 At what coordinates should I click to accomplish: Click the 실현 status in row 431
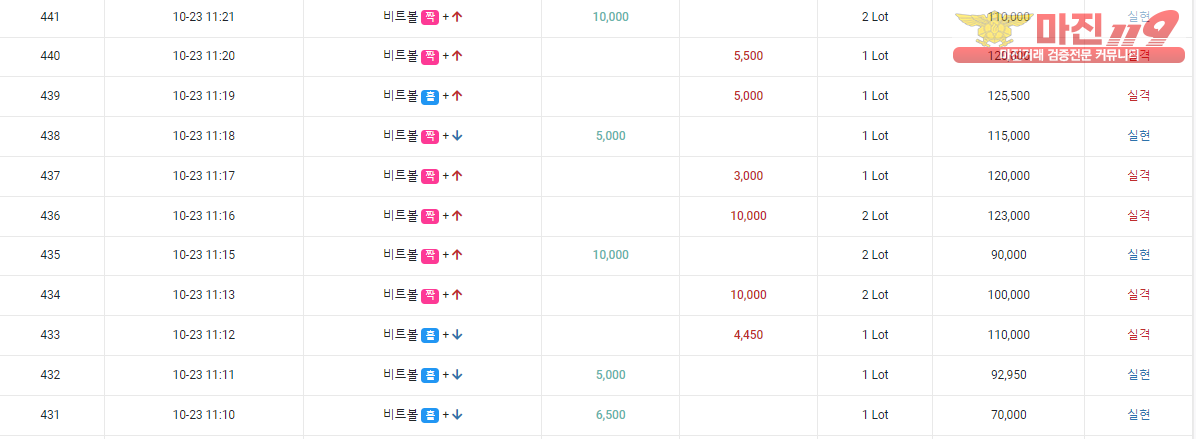(x=1138, y=415)
